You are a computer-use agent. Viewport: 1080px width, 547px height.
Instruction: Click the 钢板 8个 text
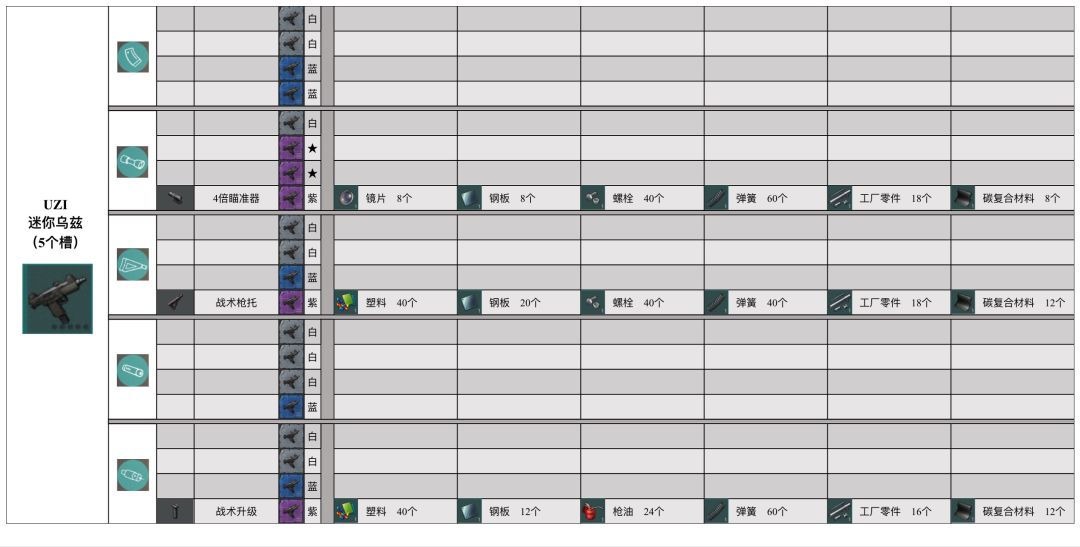(512, 198)
